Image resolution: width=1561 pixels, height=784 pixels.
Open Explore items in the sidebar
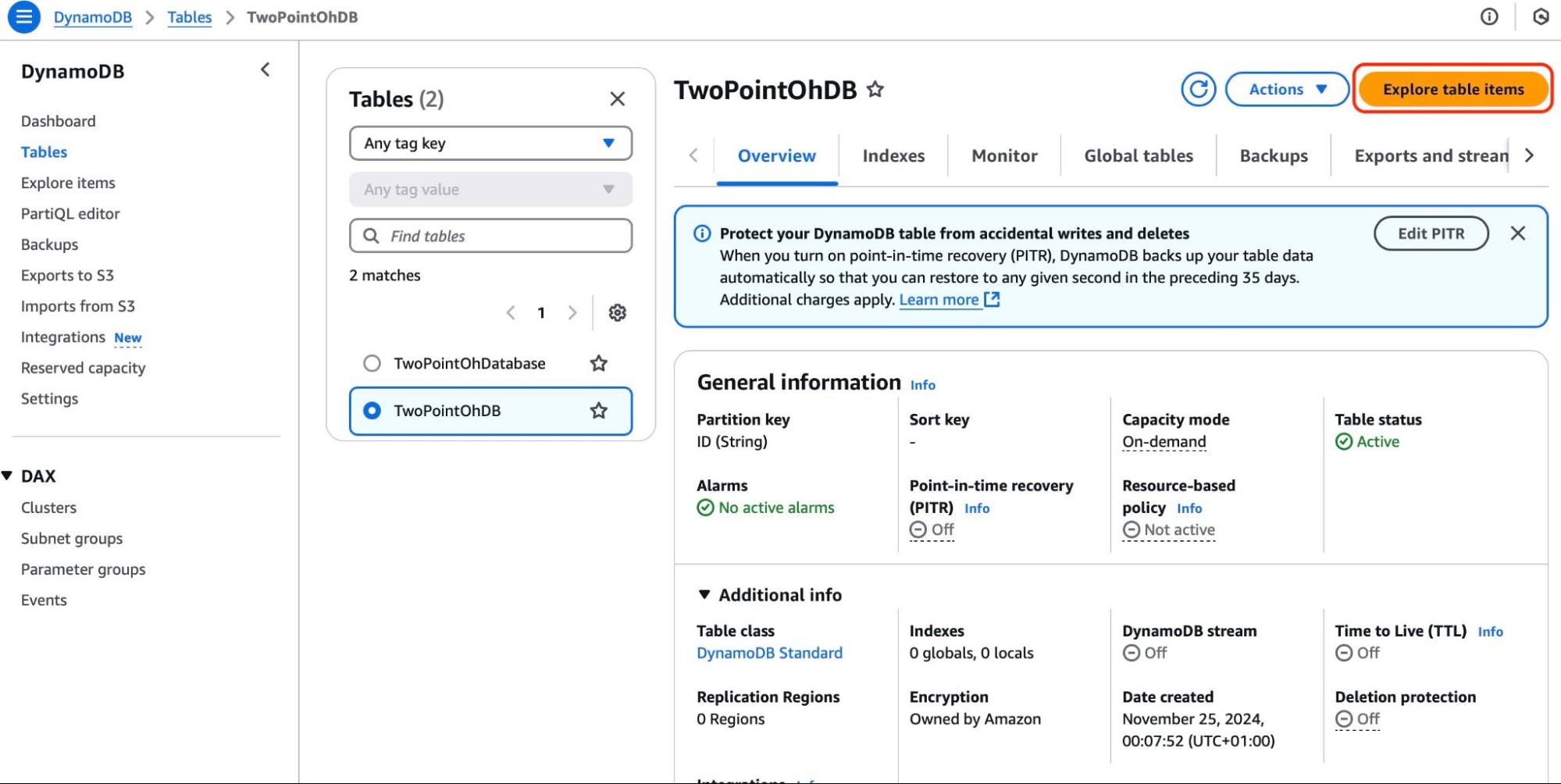(x=68, y=183)
